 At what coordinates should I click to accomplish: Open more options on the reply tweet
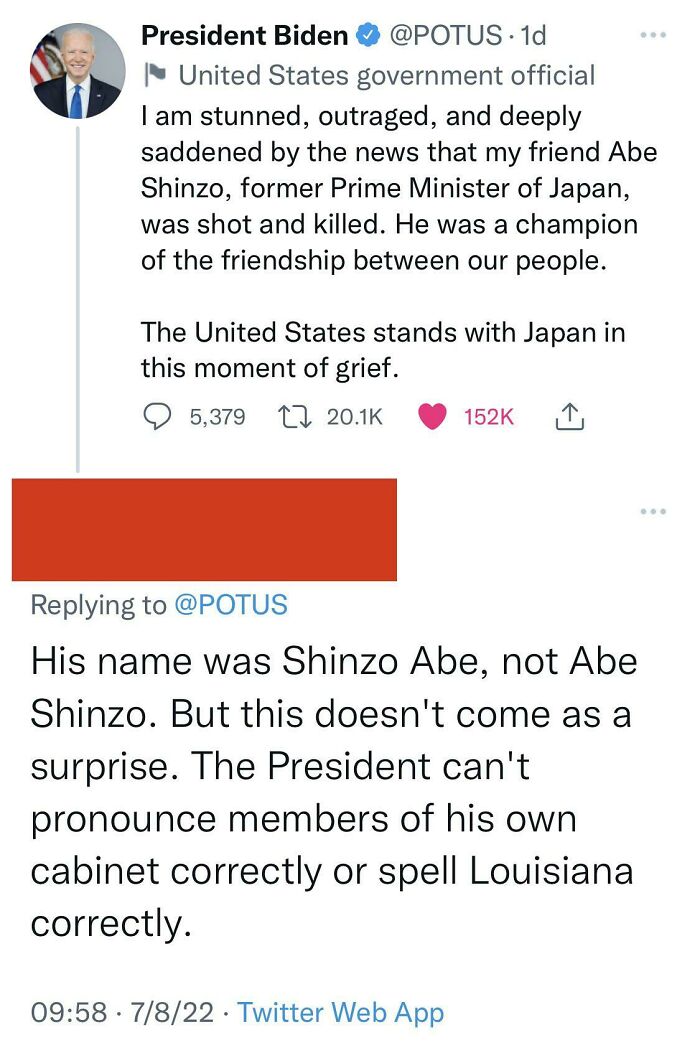[x=653, y=512]
